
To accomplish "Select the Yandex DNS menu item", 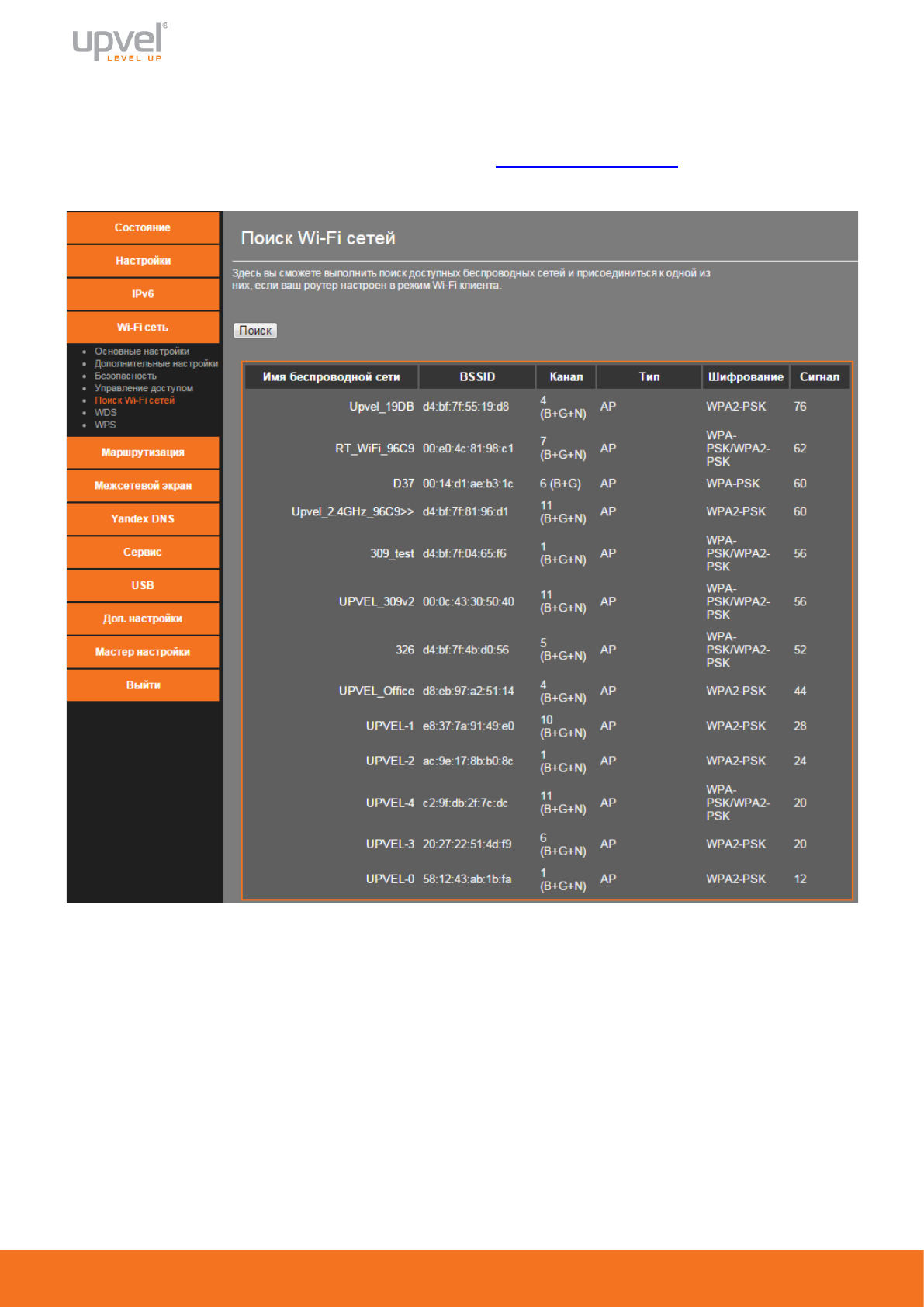I will (143, 519).
